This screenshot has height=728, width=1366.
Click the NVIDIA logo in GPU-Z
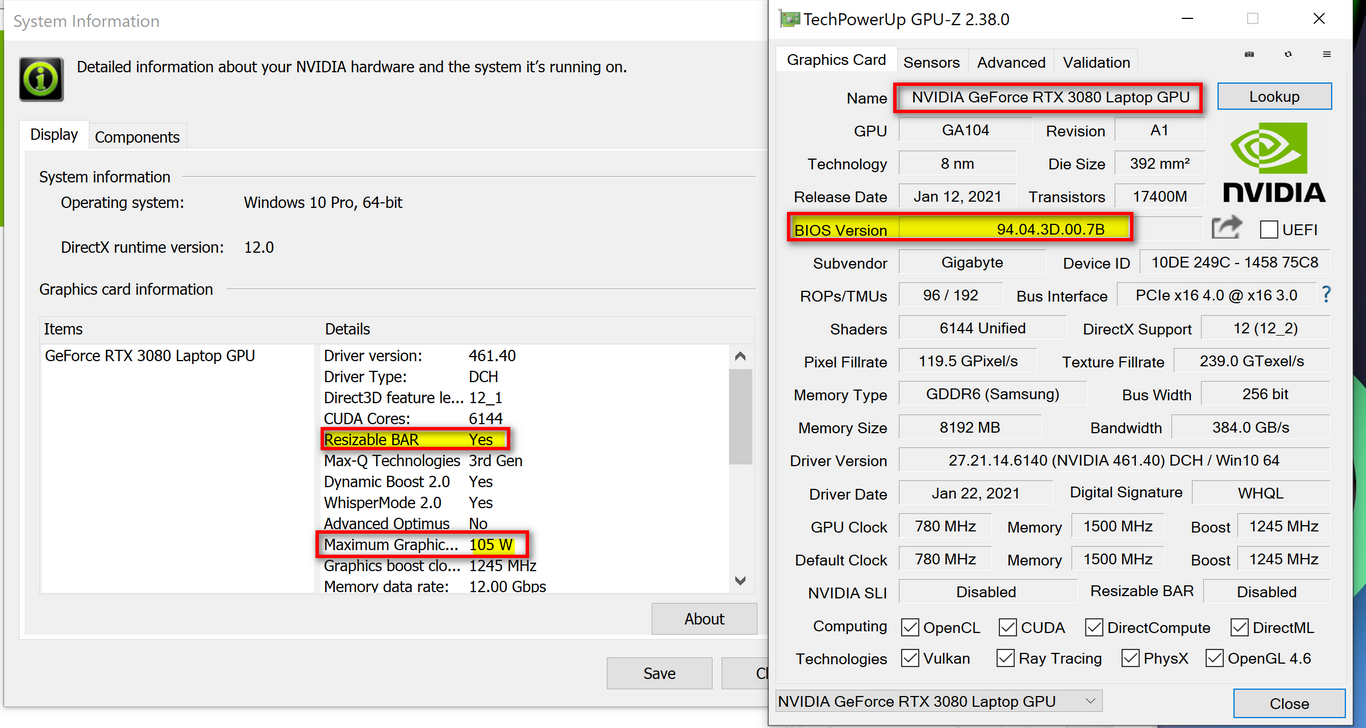1273,162
